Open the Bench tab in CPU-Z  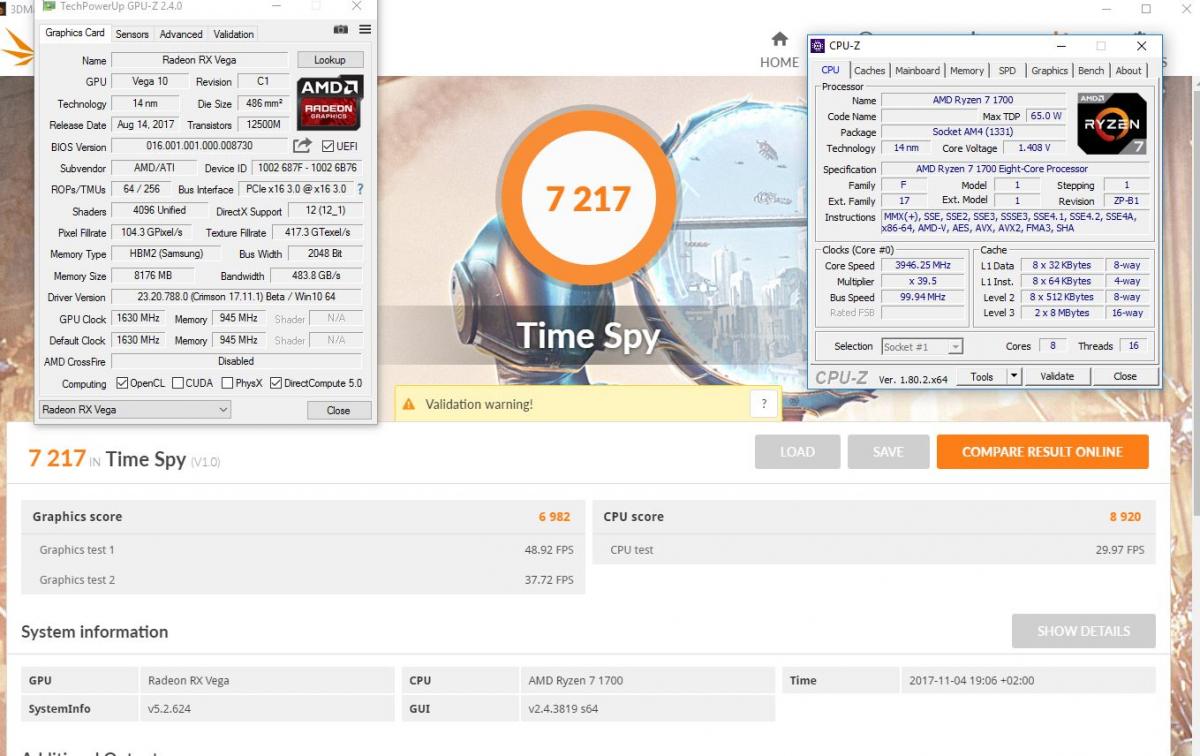(x=1091, y=70)
